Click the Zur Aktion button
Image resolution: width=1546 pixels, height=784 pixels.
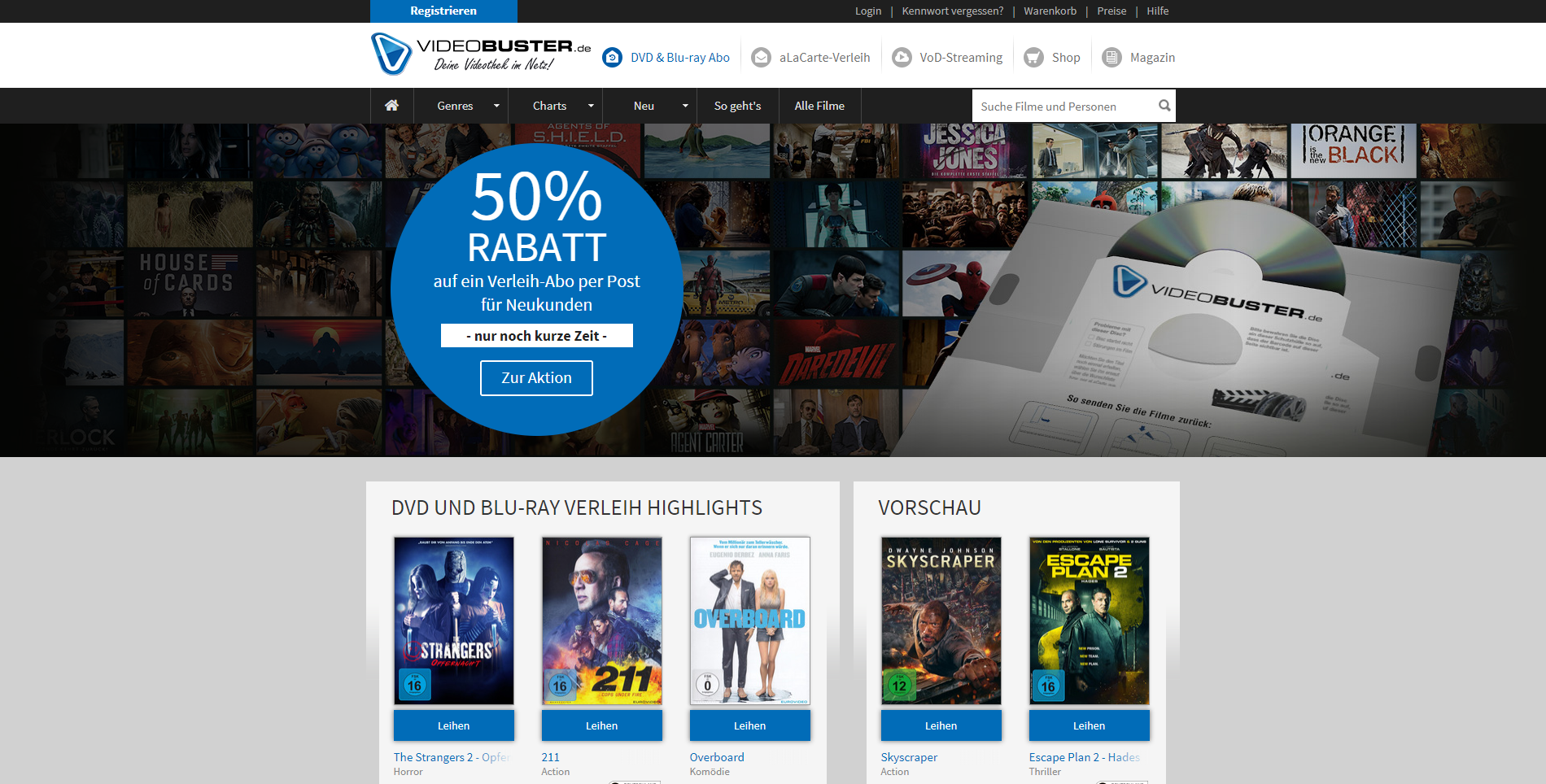[536, 378]
